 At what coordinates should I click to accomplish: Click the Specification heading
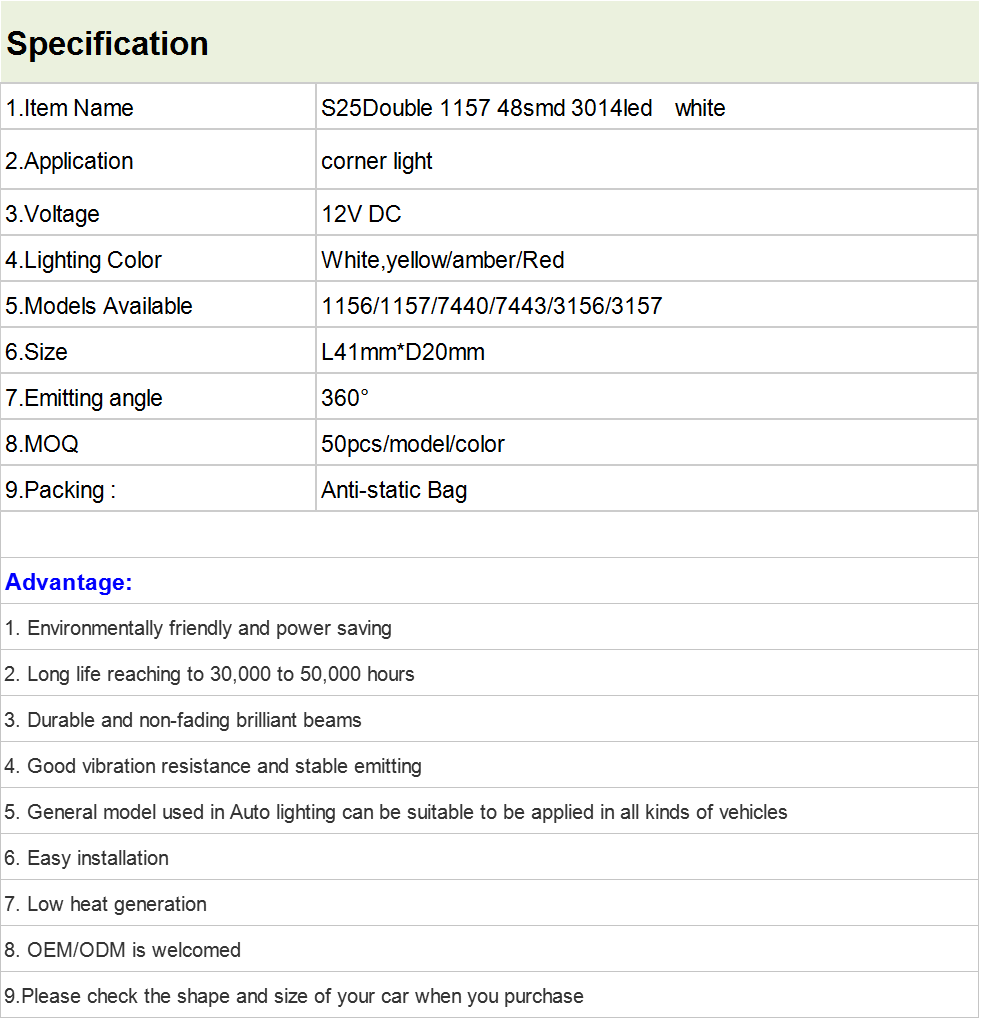tap(107, 44)
